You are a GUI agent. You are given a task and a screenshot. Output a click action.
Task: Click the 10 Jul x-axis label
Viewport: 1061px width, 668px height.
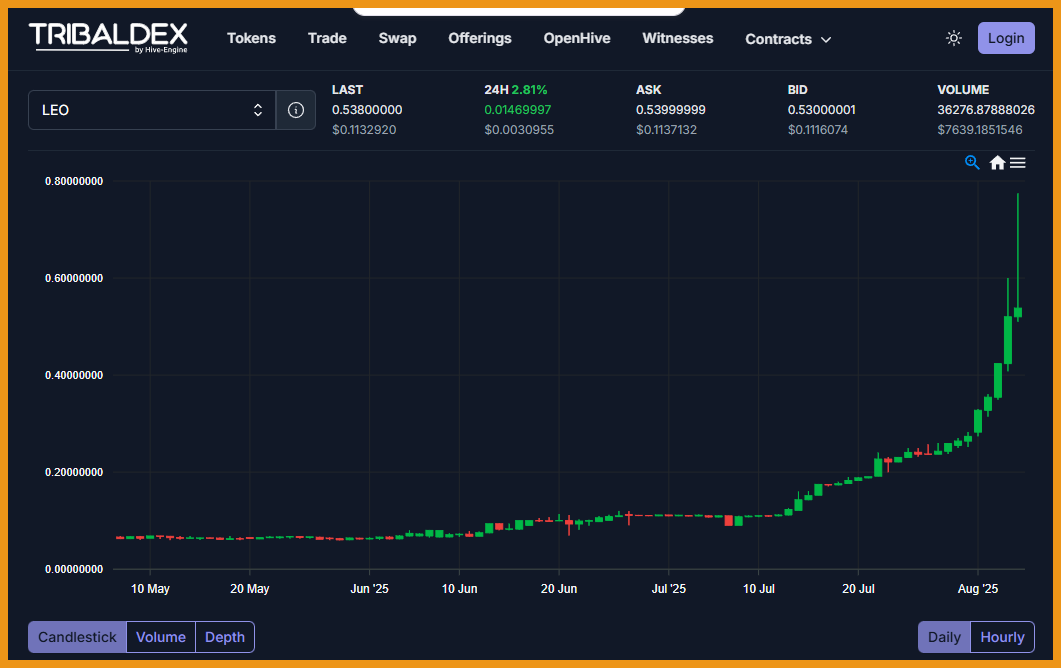(759, 589)
